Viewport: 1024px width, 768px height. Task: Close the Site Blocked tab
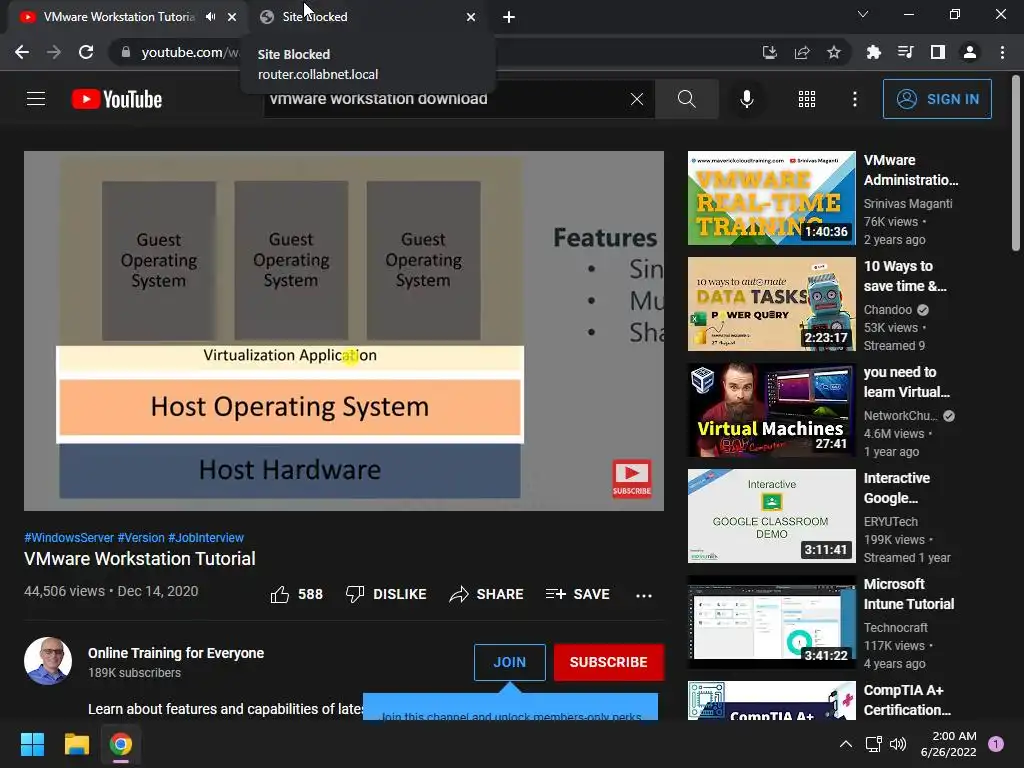(x=471, y=17)
